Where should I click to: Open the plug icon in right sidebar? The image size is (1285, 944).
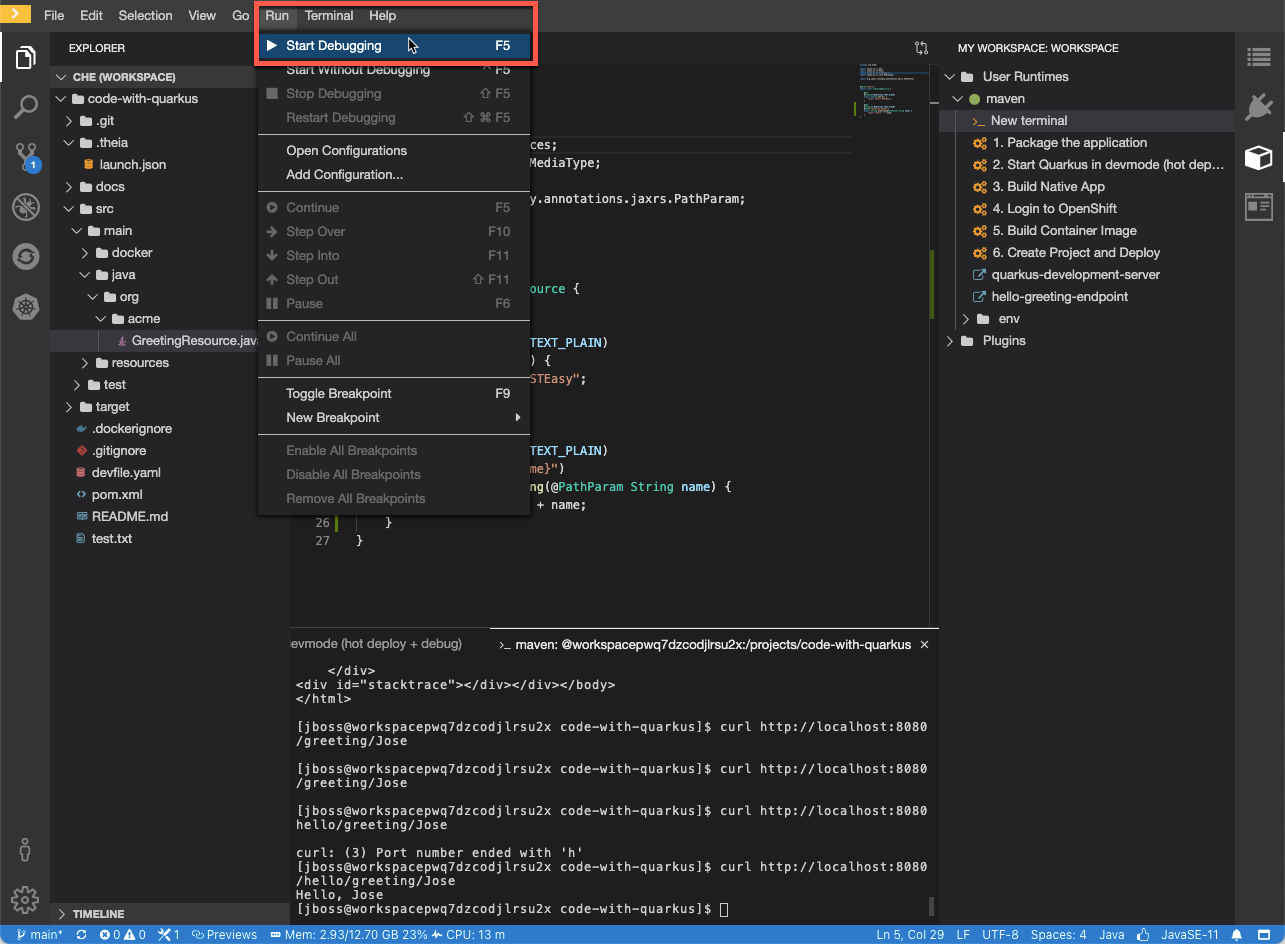click(x=1259, y=107)
